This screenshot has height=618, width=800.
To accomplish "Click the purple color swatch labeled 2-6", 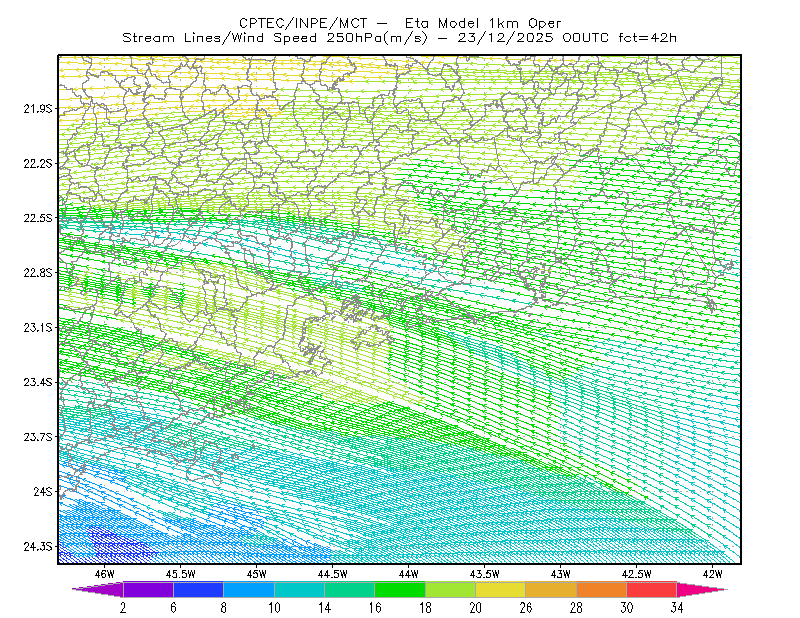I will coord(148,589).
